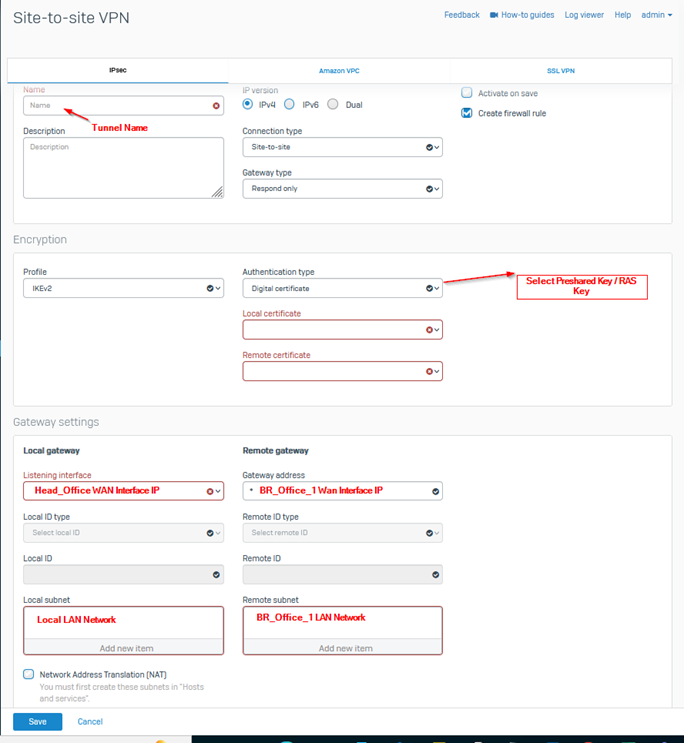Image resolution: width=684 pixels, height=743 pixels.
Task: Switch to the Amazon VPC tab
Action: pyautogui.click(x=339, y=71)
